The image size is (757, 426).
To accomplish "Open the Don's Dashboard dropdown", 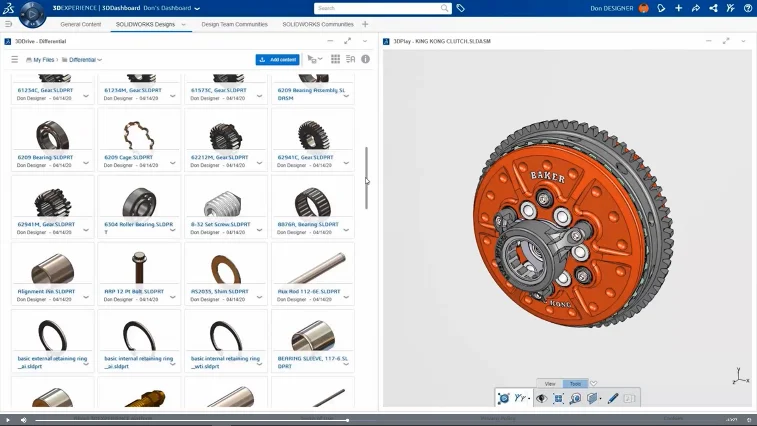I will tap(196, 8).
